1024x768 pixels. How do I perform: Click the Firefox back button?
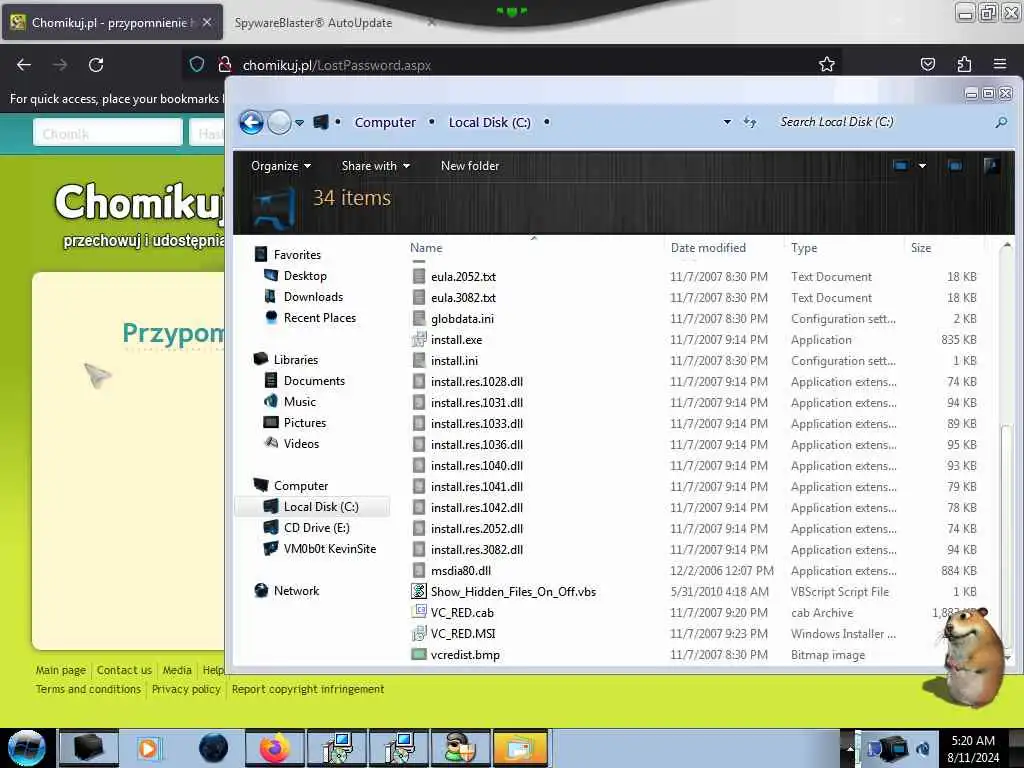pyautogui.click(x=24, y=65)
